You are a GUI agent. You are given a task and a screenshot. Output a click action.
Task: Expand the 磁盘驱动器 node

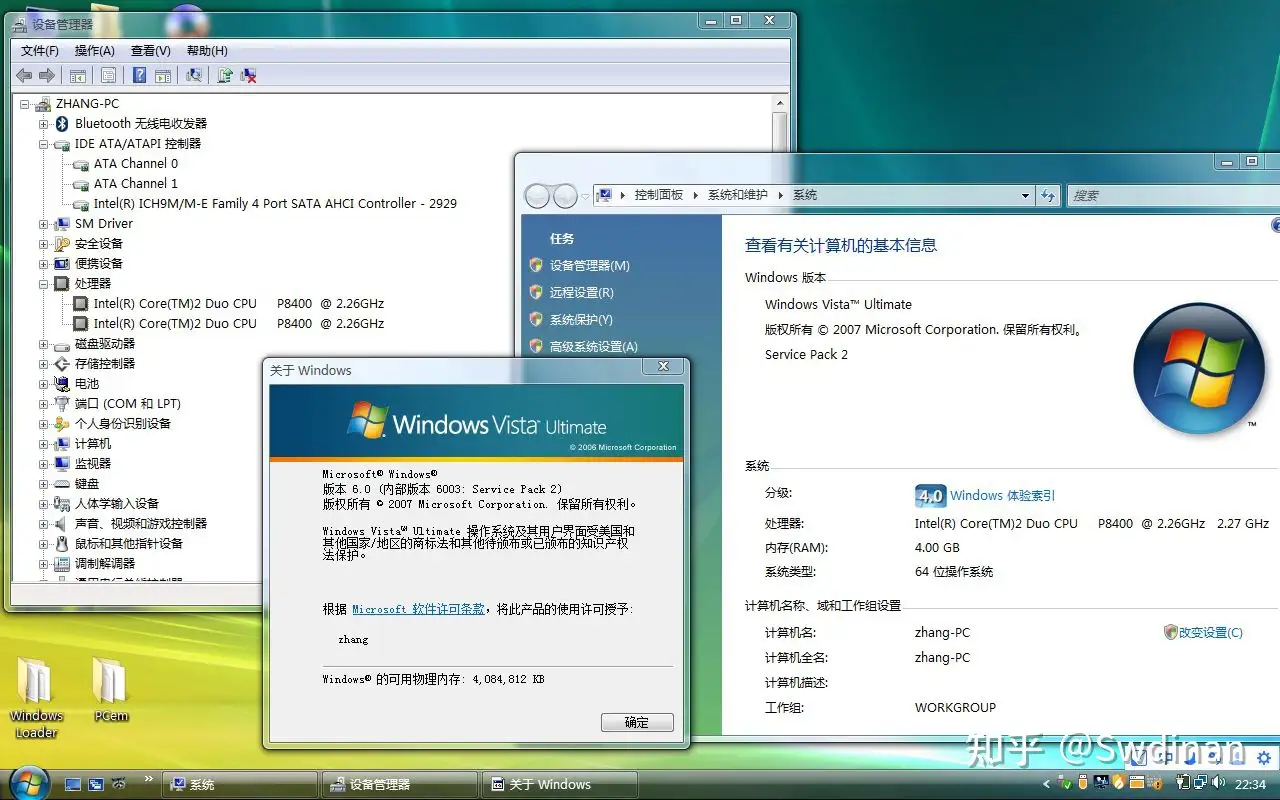coord(43,343)
